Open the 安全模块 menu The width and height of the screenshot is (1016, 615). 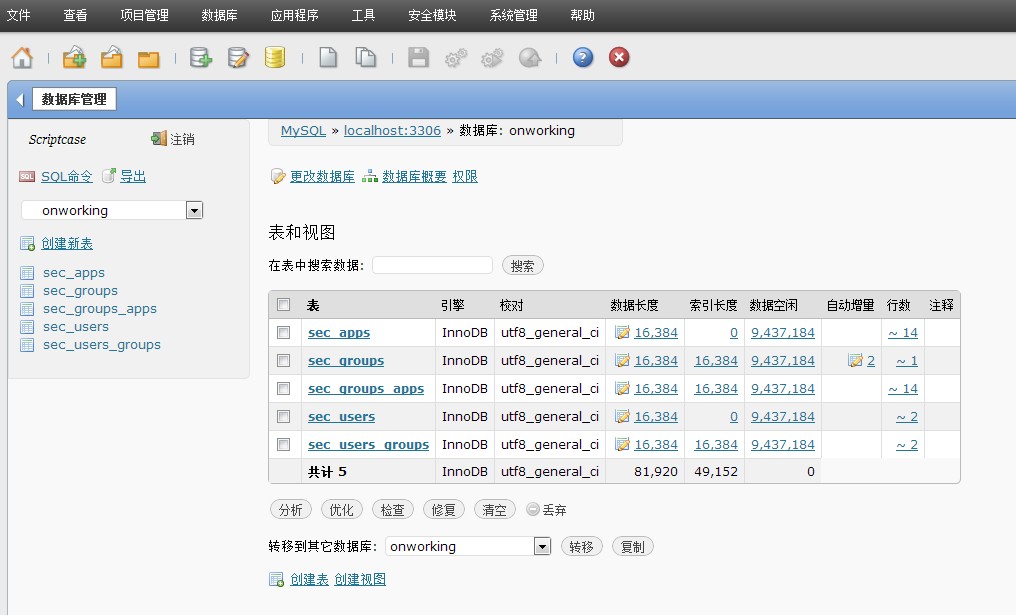point(432,15)
